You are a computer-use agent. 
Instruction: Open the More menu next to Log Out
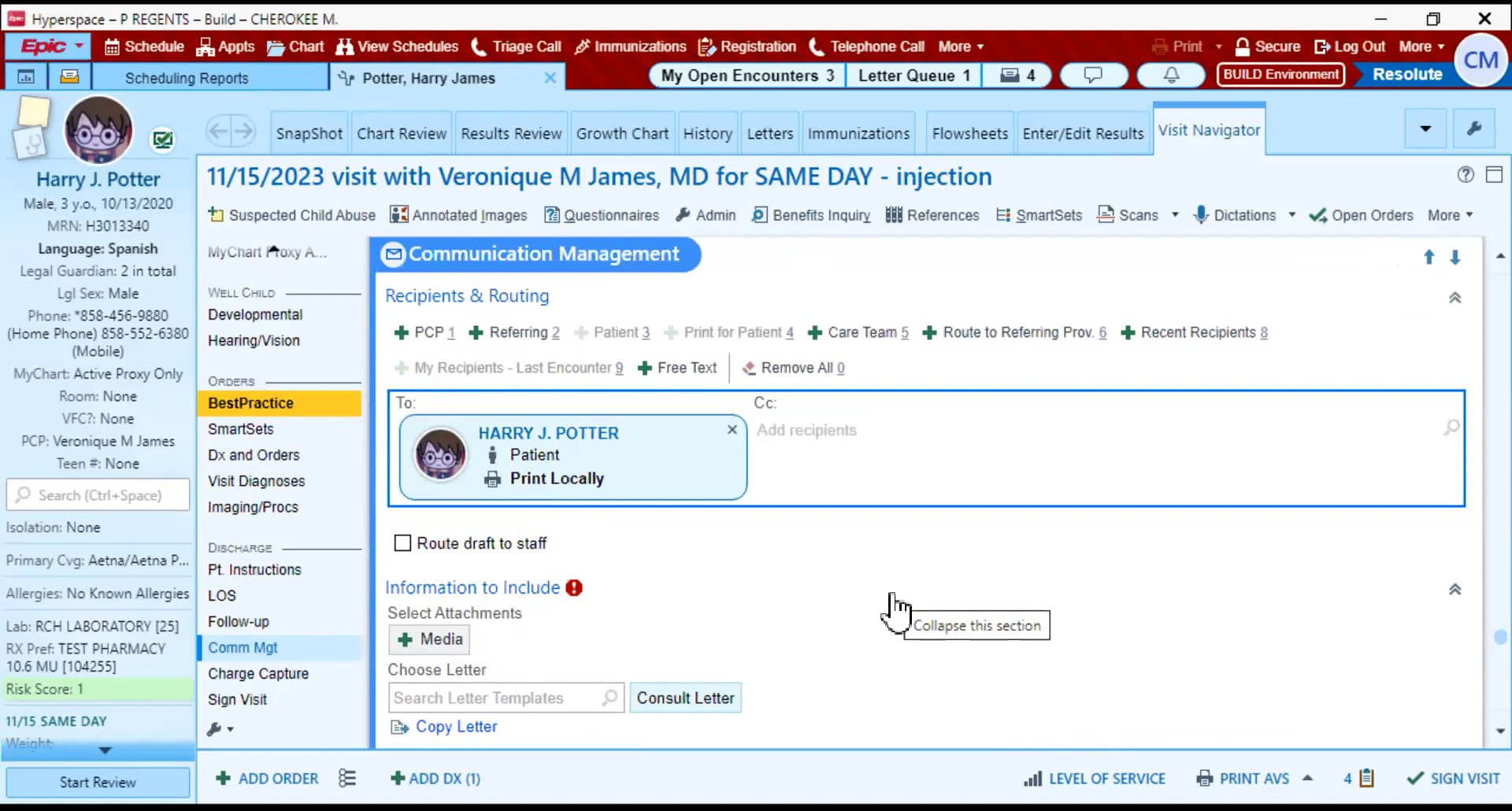(x=1421, y=46)
